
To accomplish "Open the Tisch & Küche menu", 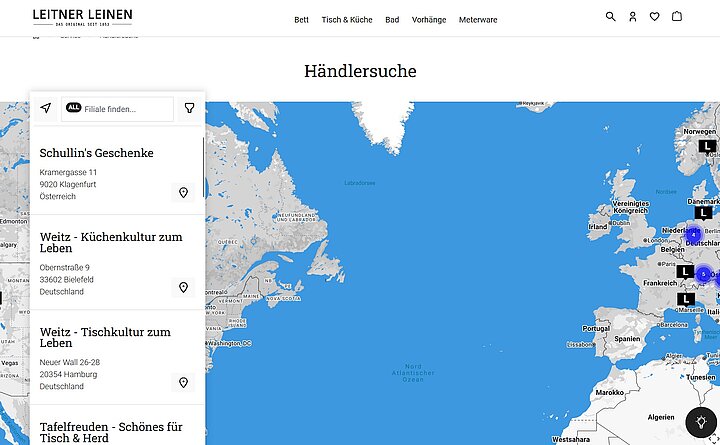I will point(346,20).
